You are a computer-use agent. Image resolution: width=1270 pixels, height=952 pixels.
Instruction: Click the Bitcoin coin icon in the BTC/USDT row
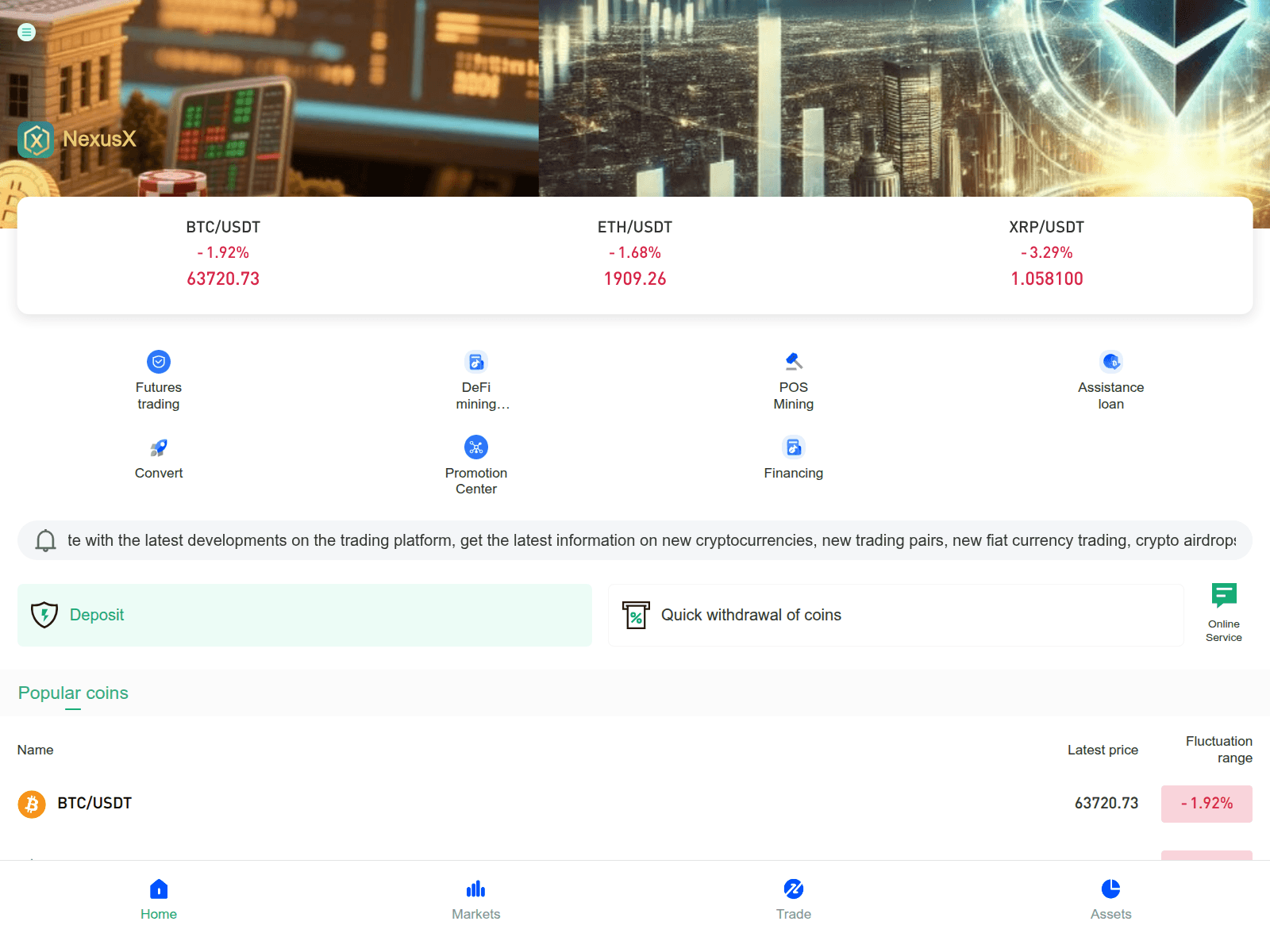pos(32,804)
